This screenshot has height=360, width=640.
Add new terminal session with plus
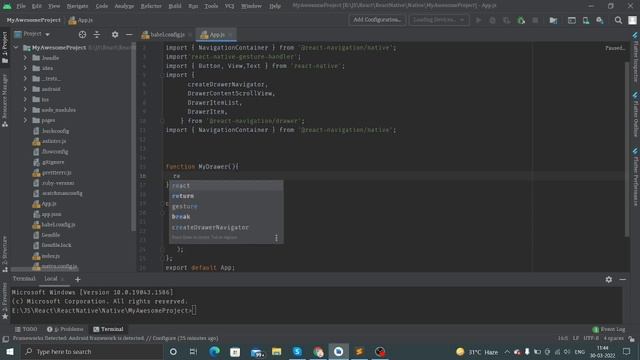point(78,280)
